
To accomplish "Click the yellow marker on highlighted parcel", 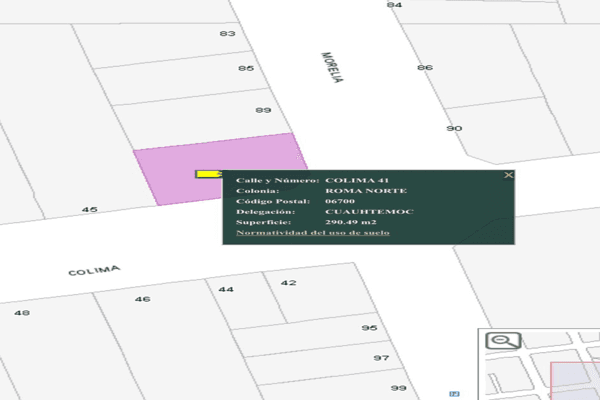I will [209, 174].
